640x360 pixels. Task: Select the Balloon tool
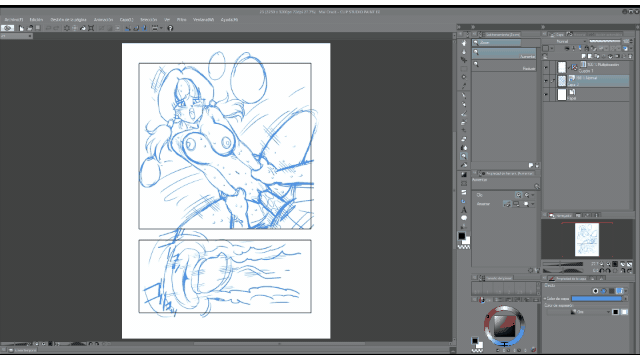point(464,218)
